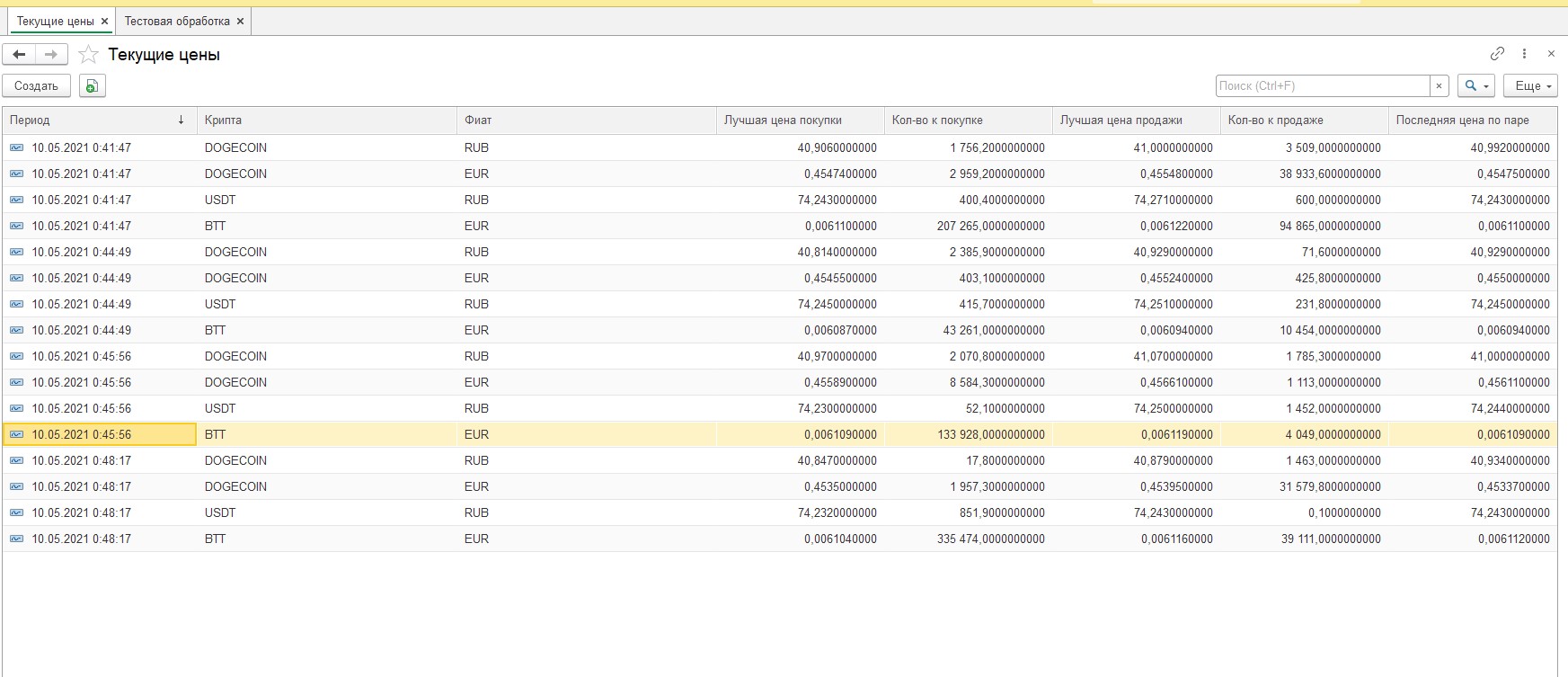This screenshot has height=677, width=1568.
Task: Copy link to this list (chain icon)
Action: click(x=1497, y=54)
